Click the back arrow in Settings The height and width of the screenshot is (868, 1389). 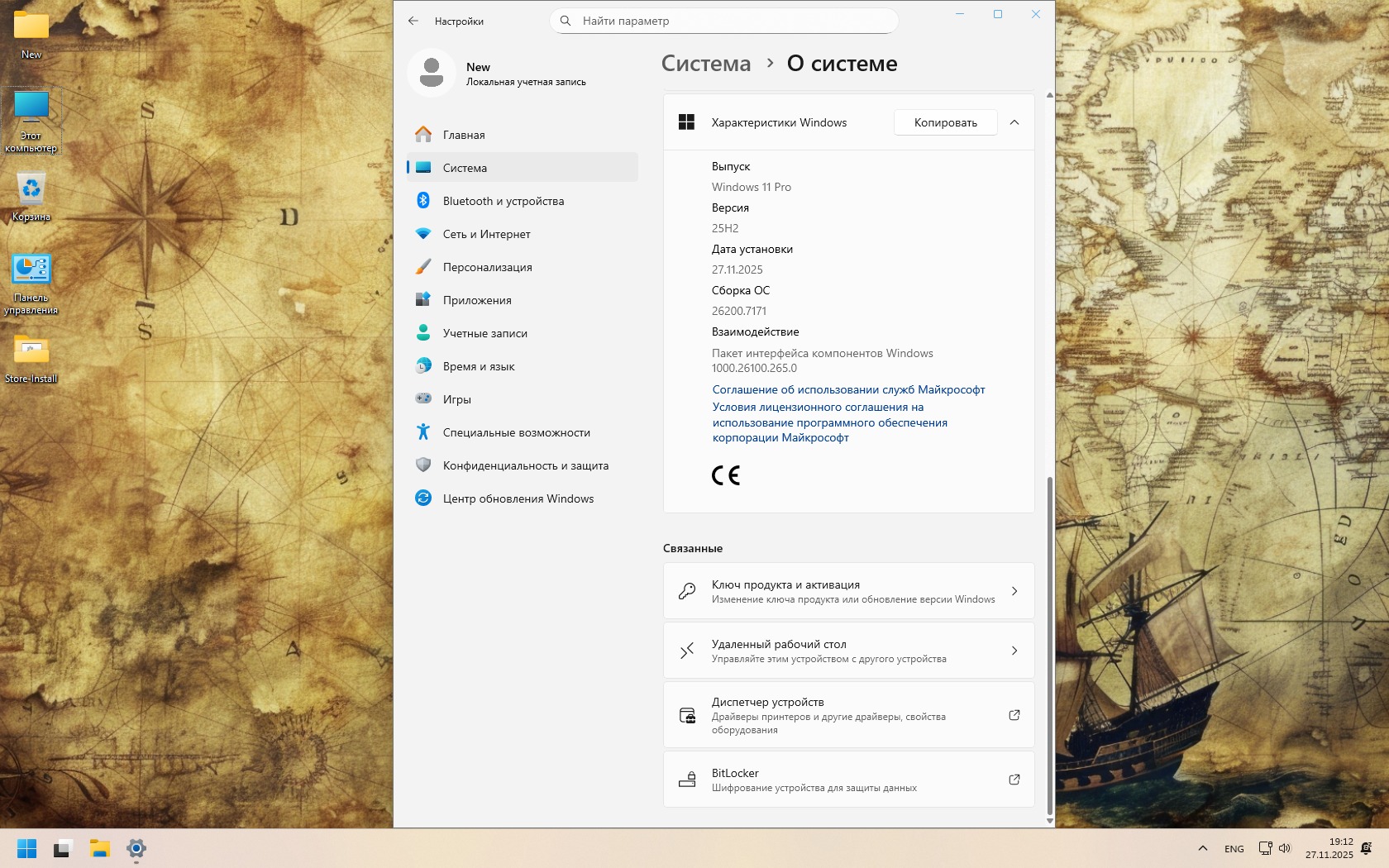(413, 21)
